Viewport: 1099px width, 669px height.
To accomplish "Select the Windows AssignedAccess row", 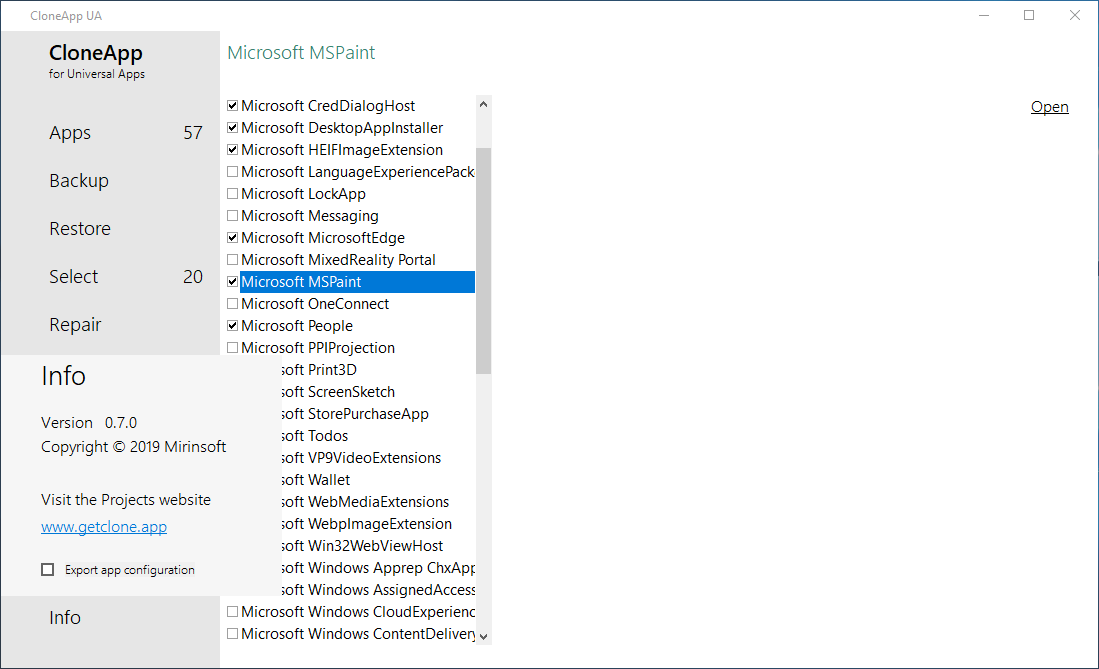I will tap(378, 590).
